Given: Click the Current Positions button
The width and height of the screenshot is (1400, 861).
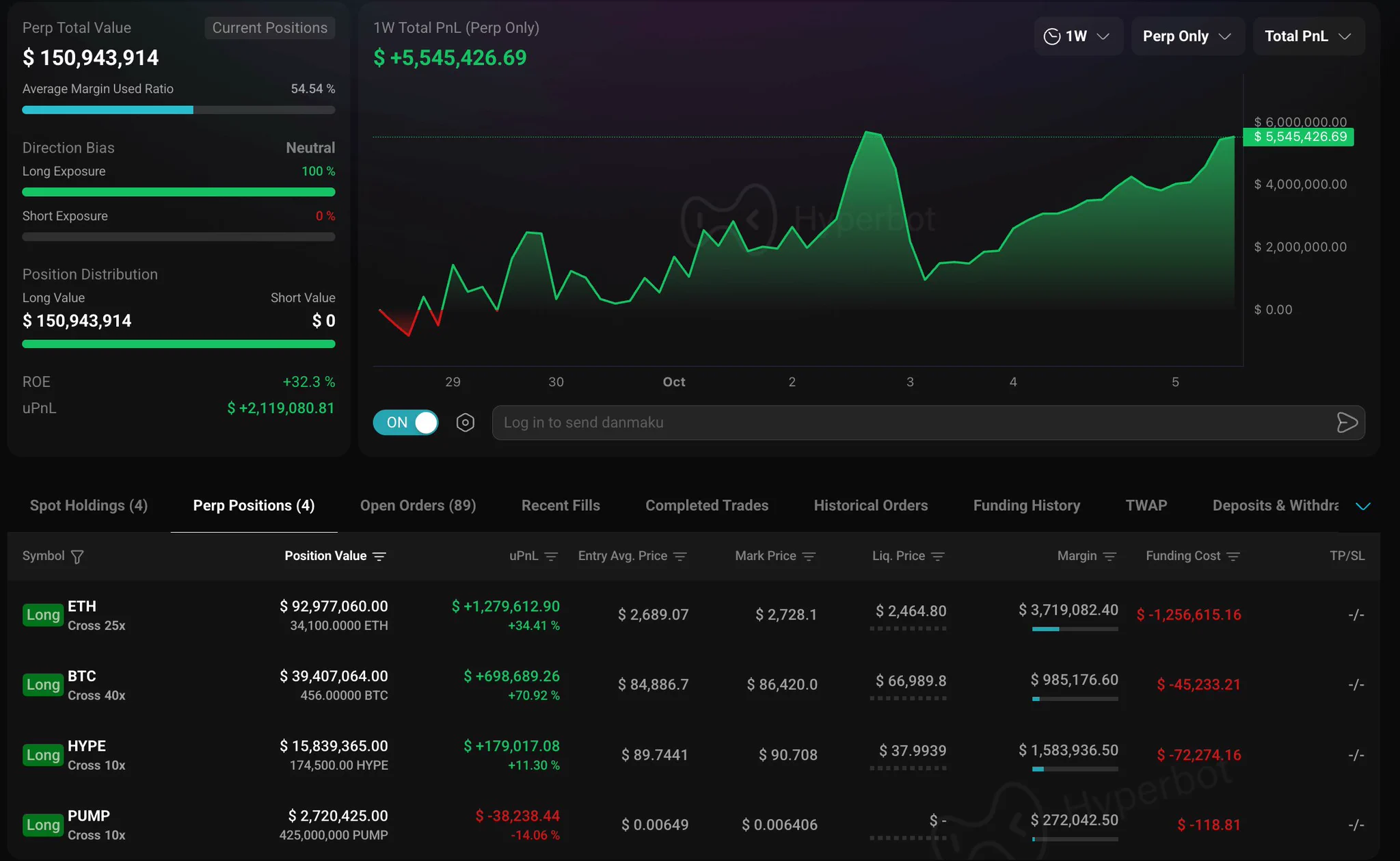Looking at the screenshot, I should coord(270,28).
